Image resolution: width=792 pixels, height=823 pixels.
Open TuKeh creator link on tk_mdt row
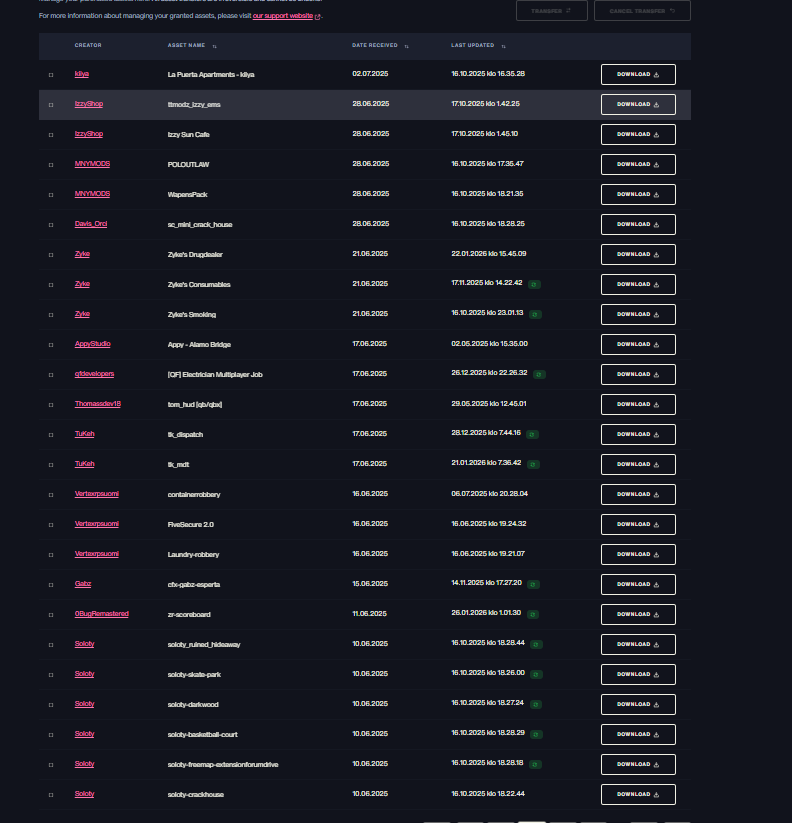pyautogui.click(x=85, y=463)
